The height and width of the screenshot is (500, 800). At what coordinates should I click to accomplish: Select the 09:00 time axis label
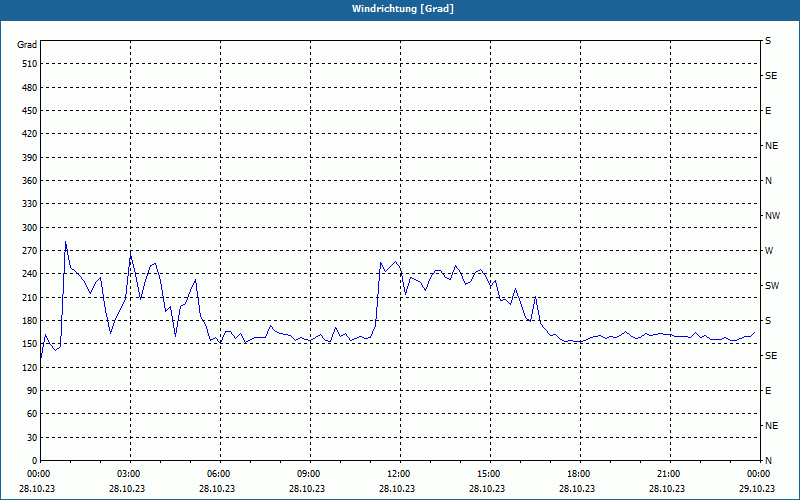(308, 474)
